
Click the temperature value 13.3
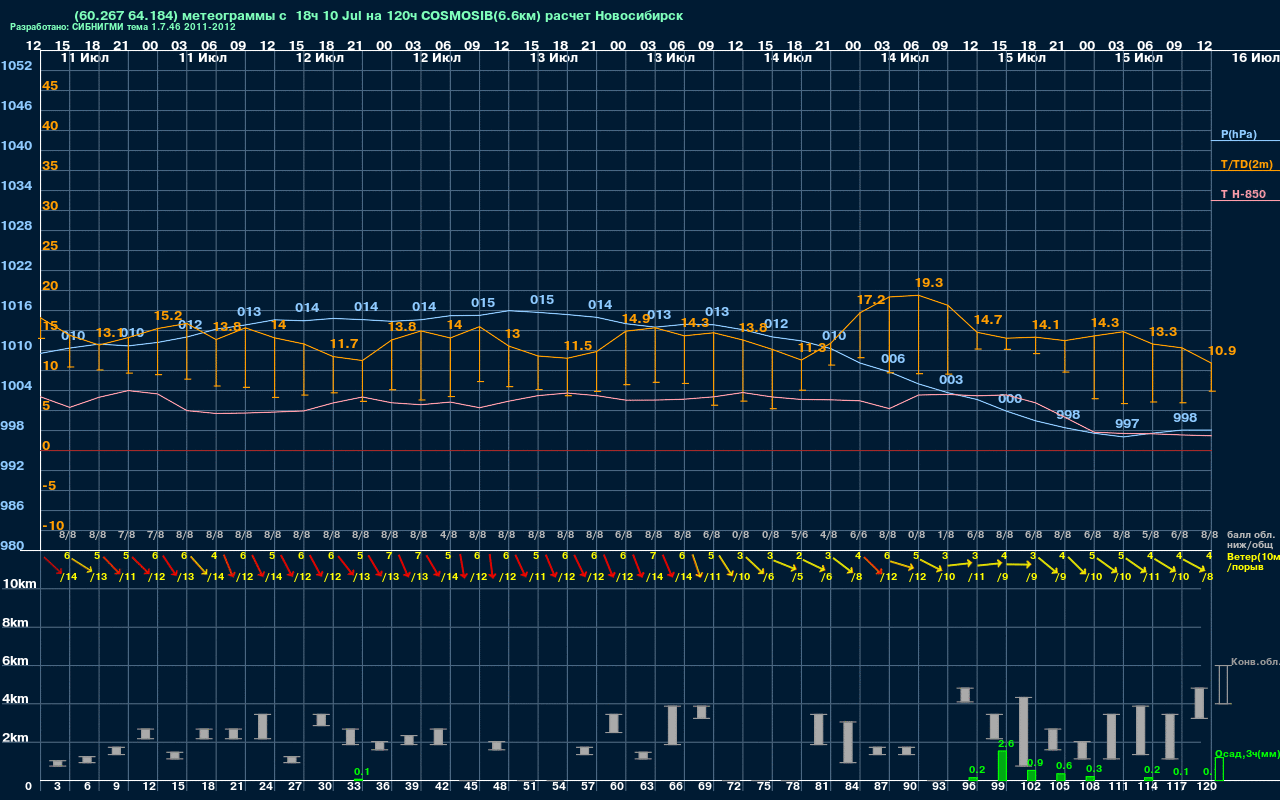(1163, 332)
